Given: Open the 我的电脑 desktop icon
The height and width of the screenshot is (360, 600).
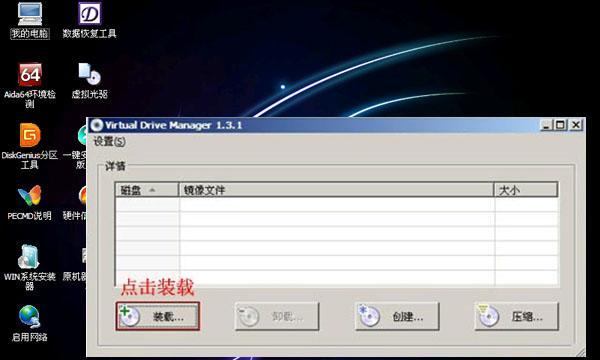Looking at the screenshot, I should 29,20.
